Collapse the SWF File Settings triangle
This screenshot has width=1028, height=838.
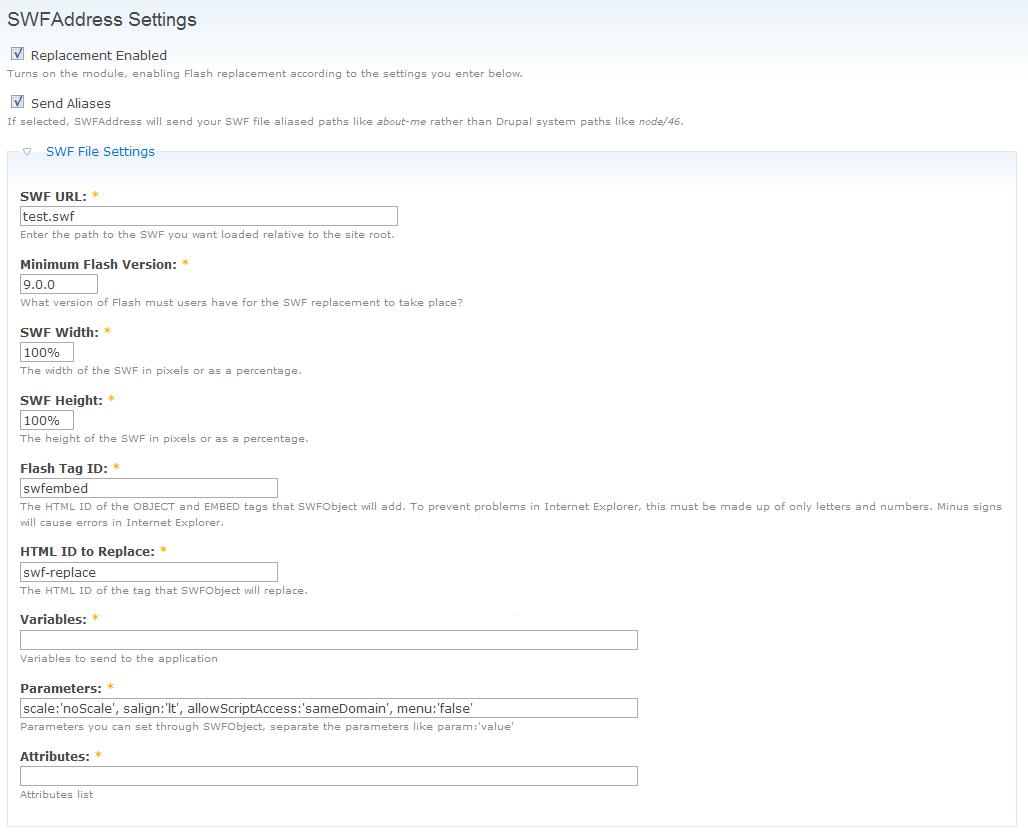coord(27,151)
